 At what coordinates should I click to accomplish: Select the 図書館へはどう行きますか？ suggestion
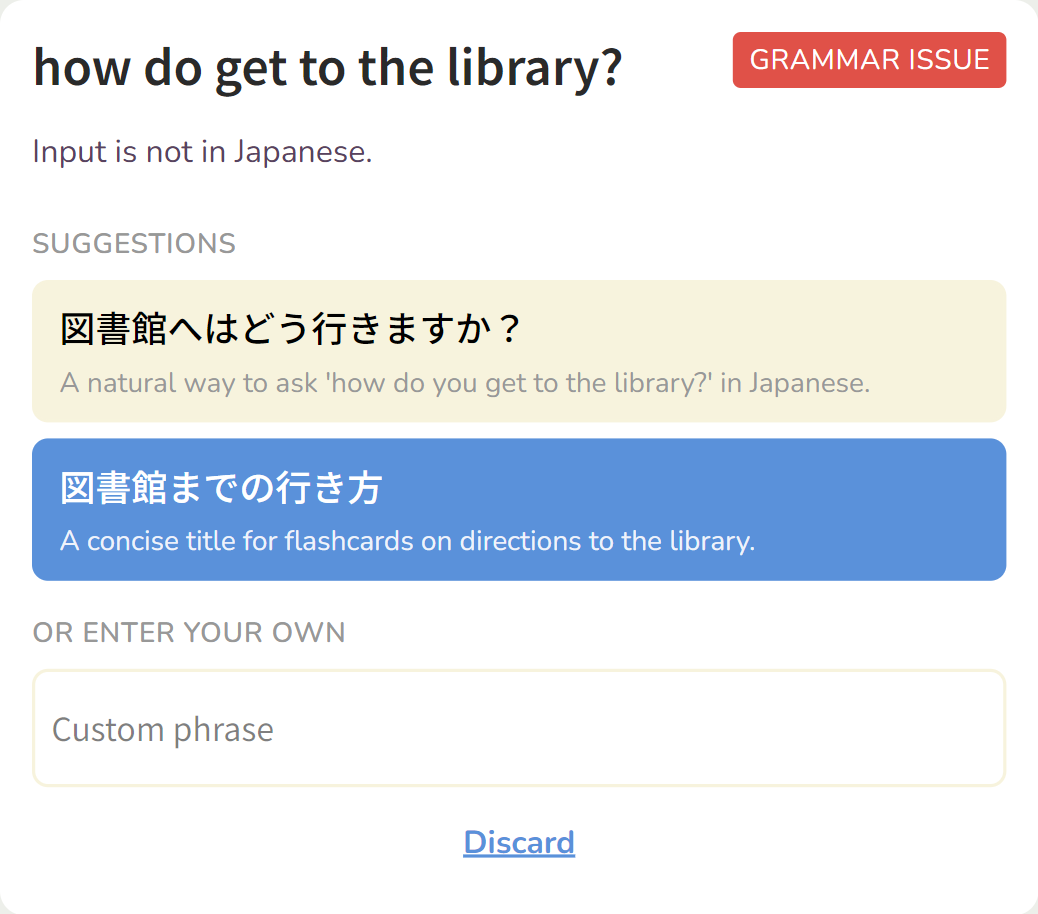click(x=290, y=329)
